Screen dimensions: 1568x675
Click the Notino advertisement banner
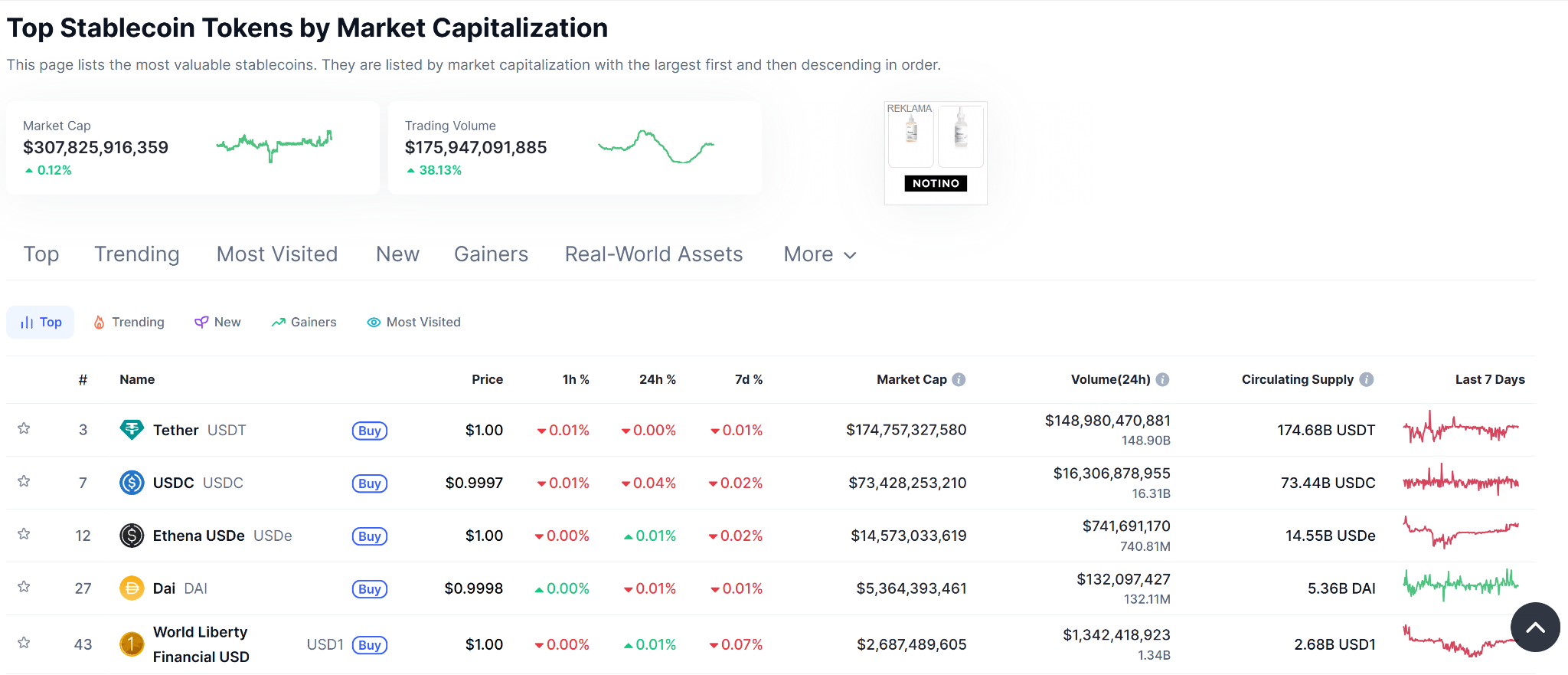pyautogui.click(x=936, y=153)
